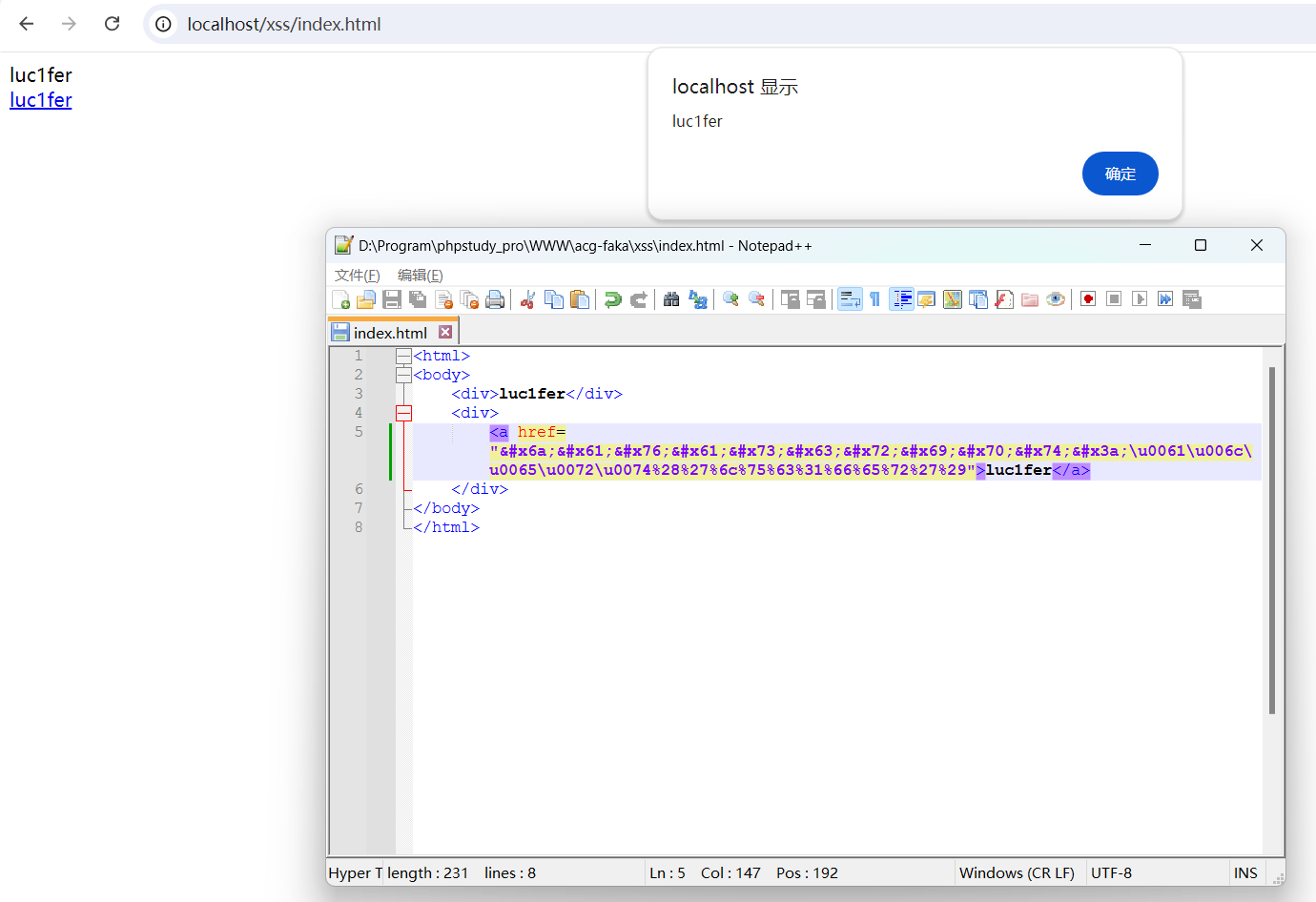Toggle word wrap in the toolbar
The height and width of the screenshot is (902, 1316).
850,299
